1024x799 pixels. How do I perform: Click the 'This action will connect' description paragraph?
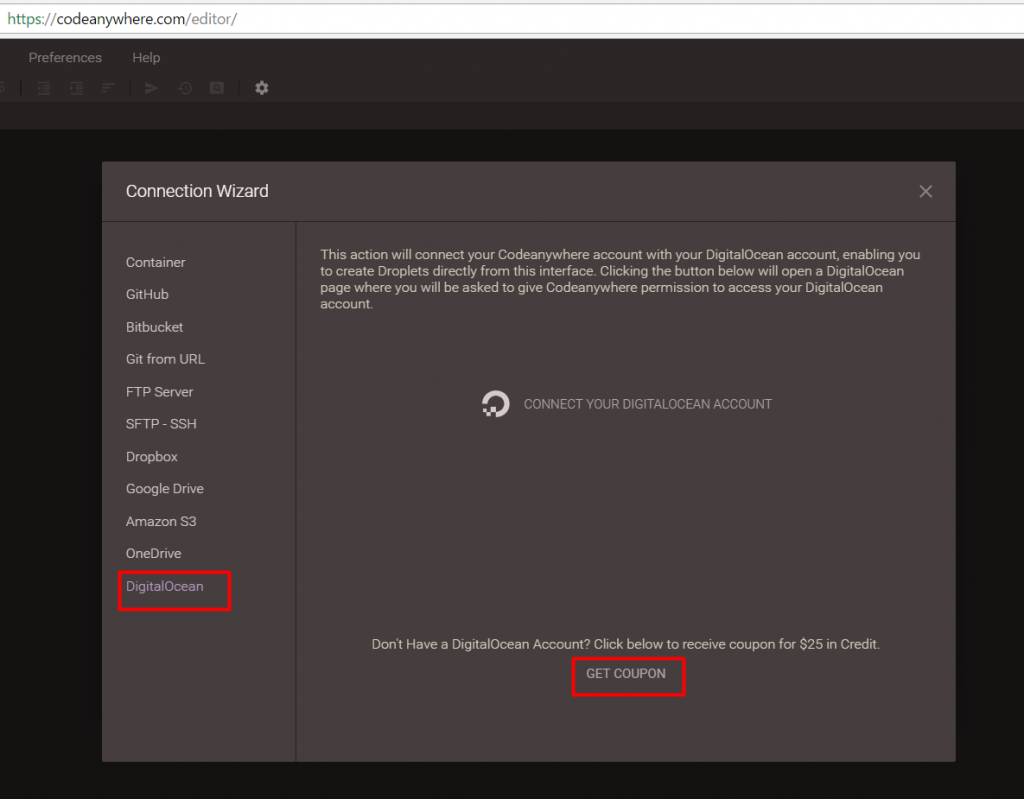(x=620, y=279)
